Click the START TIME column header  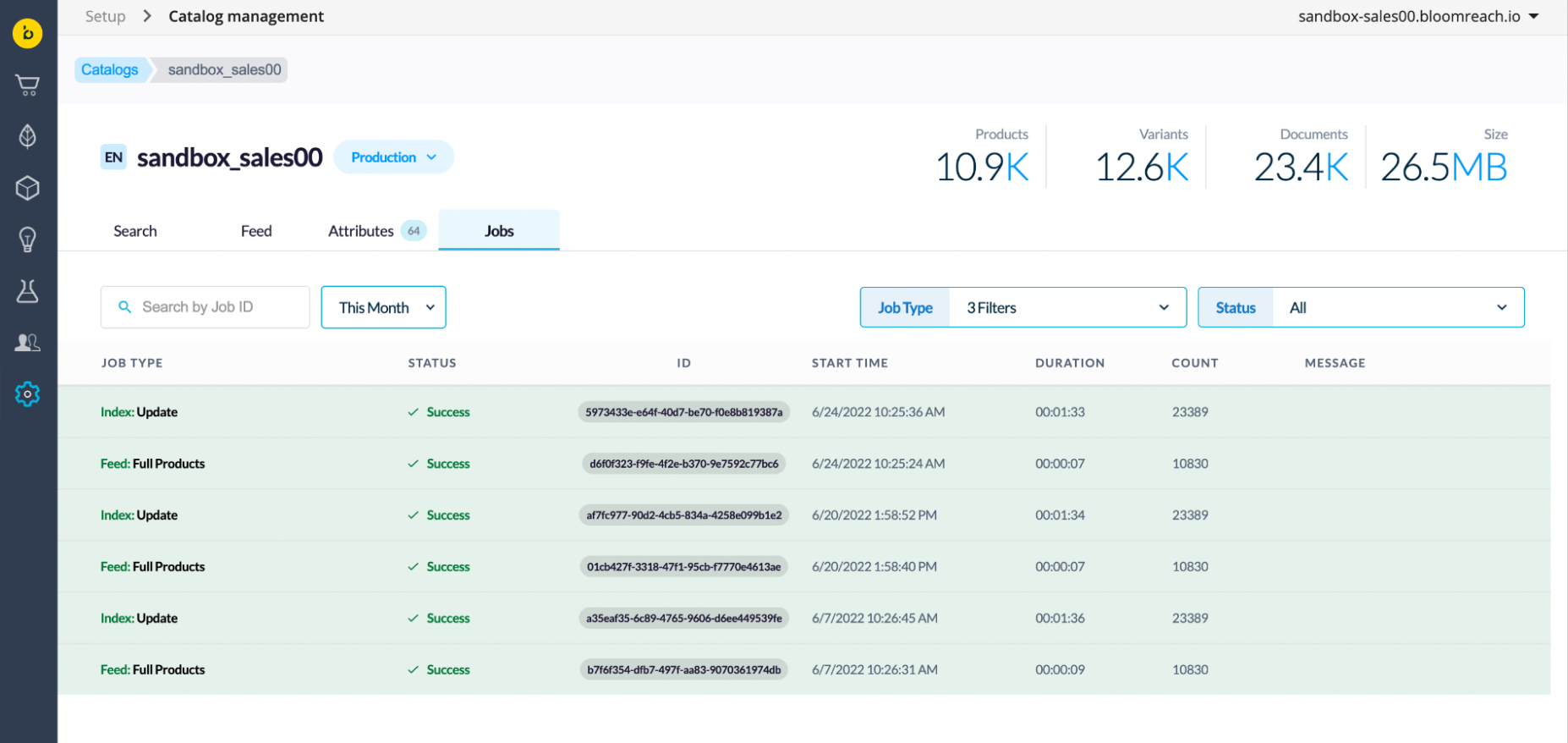point(850,363)
